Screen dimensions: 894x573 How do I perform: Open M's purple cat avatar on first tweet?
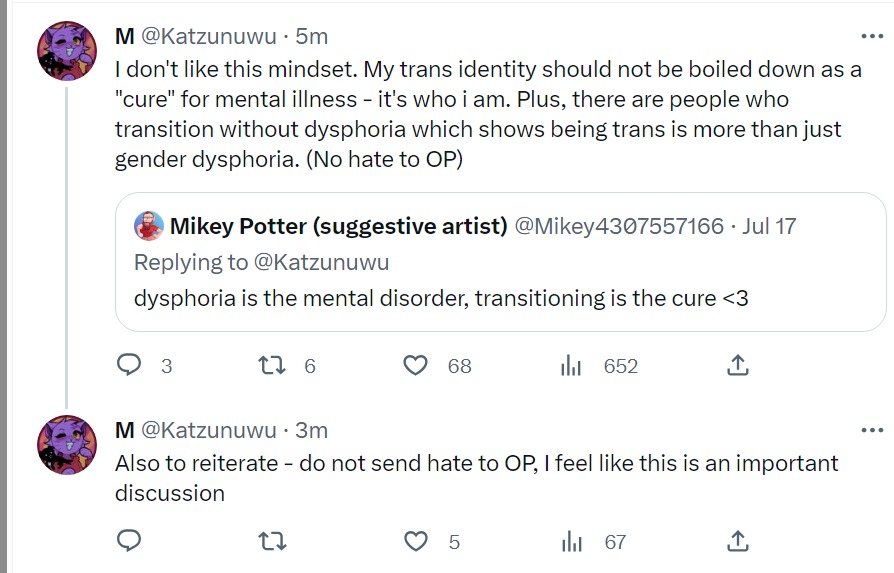67,51
